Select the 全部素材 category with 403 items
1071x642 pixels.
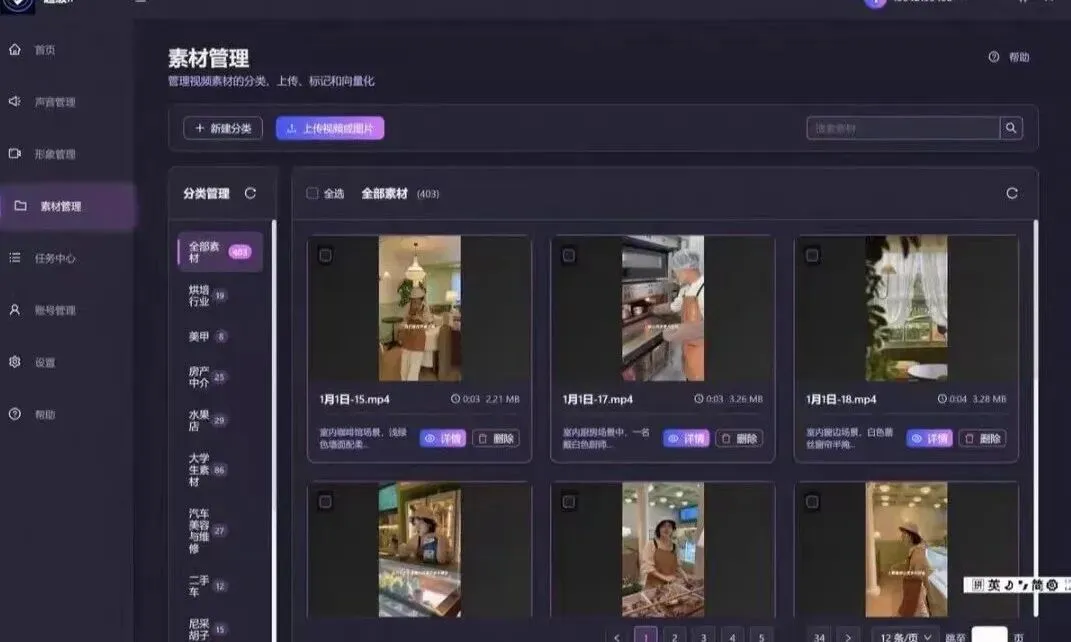pos(220,252)
